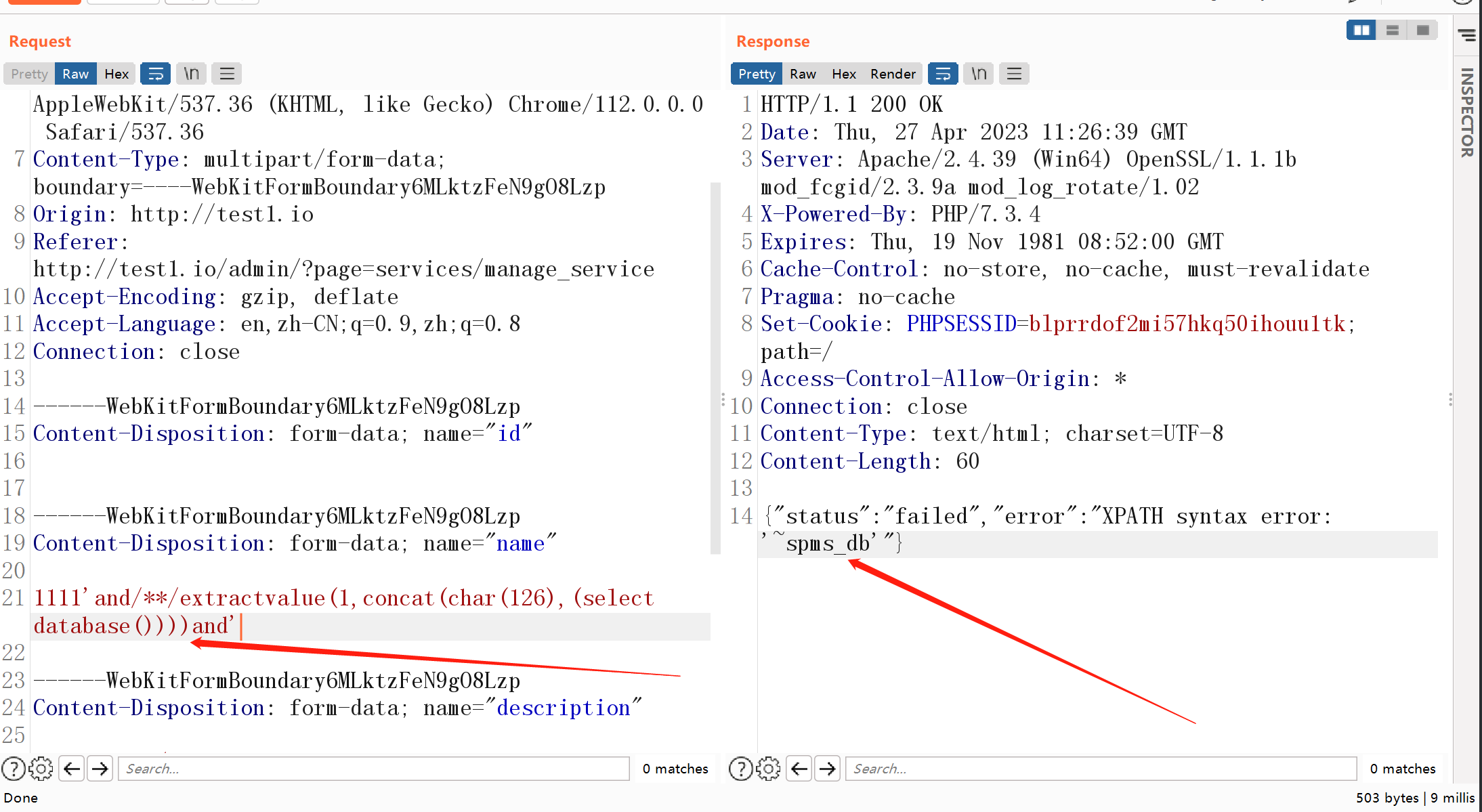Expand the INSPECTOR side panel
The height and width of the screenshot is (812, 1482).
click(x=1467, y=112)
